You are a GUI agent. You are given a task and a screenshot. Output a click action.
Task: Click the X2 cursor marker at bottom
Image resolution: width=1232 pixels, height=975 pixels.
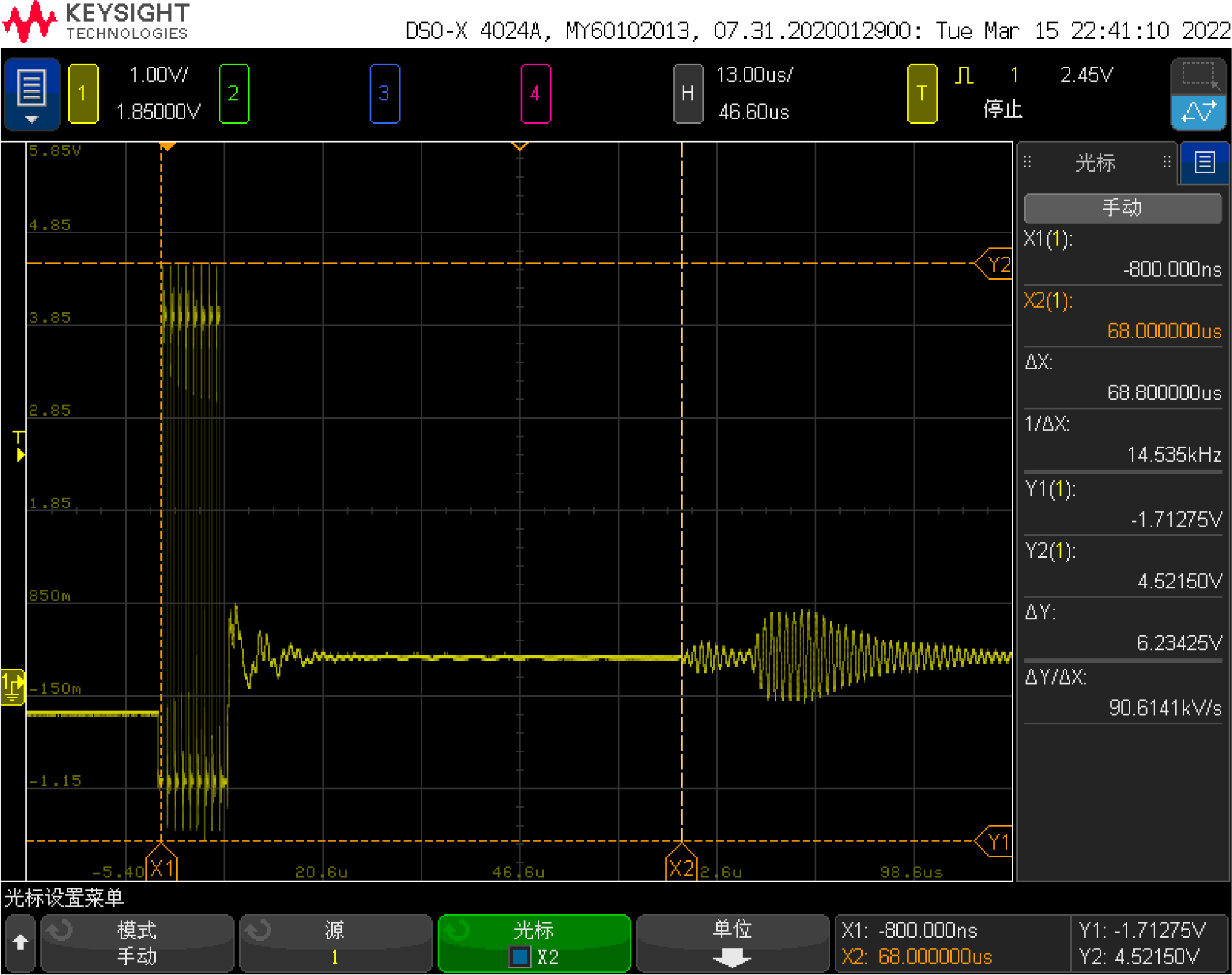(x=681, y=868)
